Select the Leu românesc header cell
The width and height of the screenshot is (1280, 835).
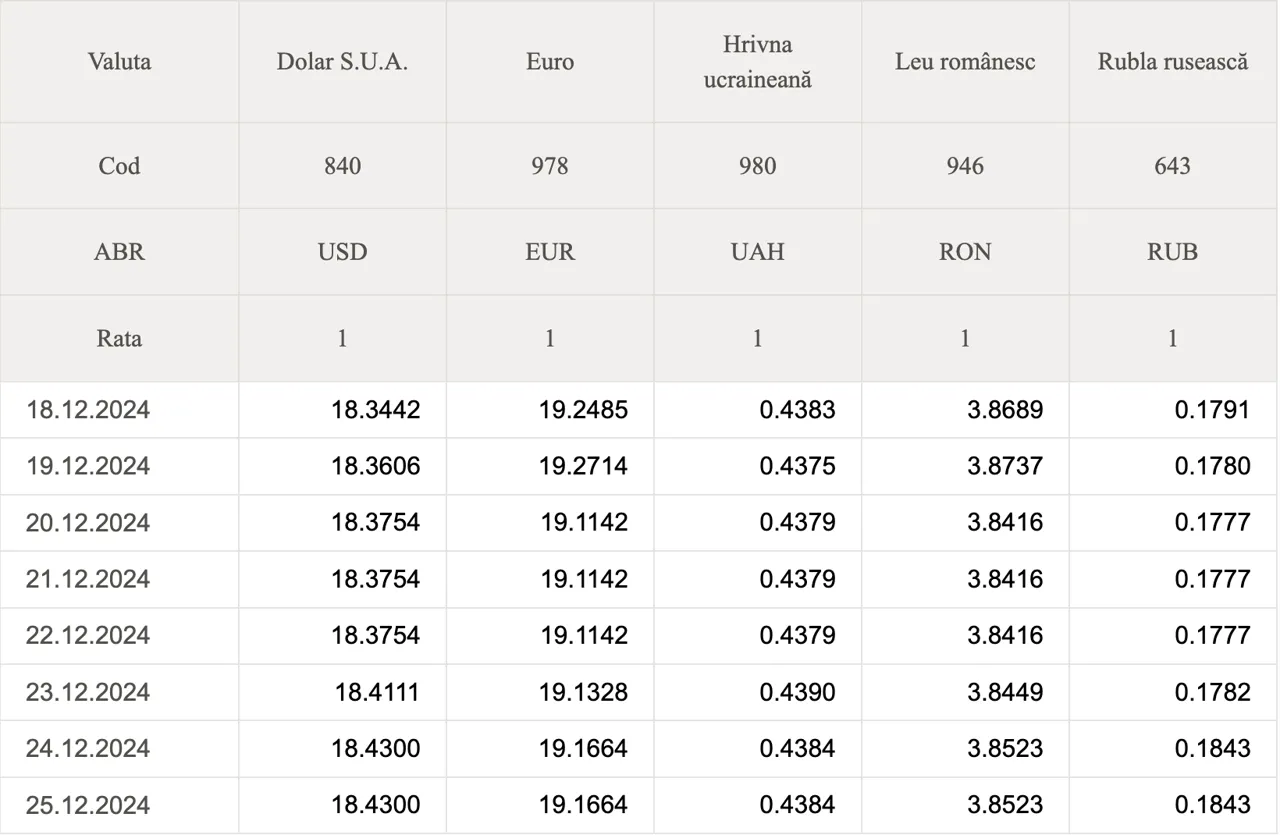(x=965, y=62)
